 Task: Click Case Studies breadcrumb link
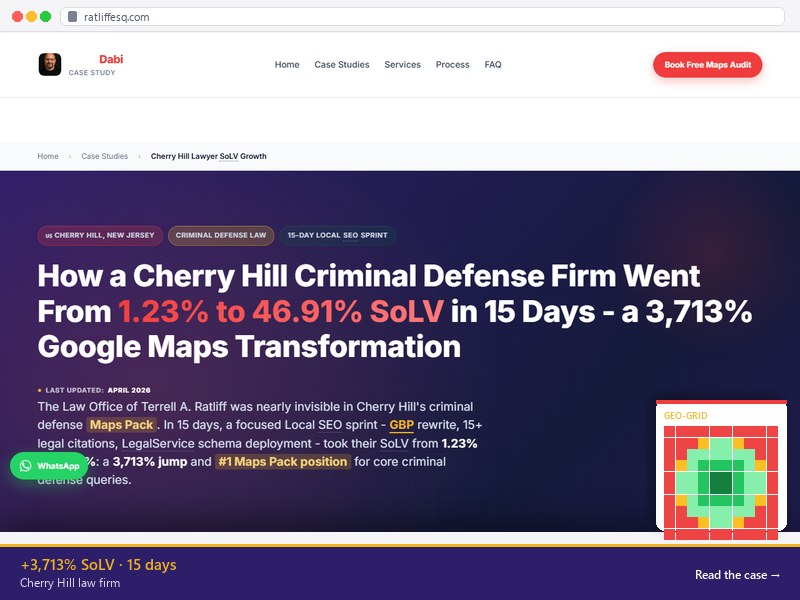click(x=105, y=156)
